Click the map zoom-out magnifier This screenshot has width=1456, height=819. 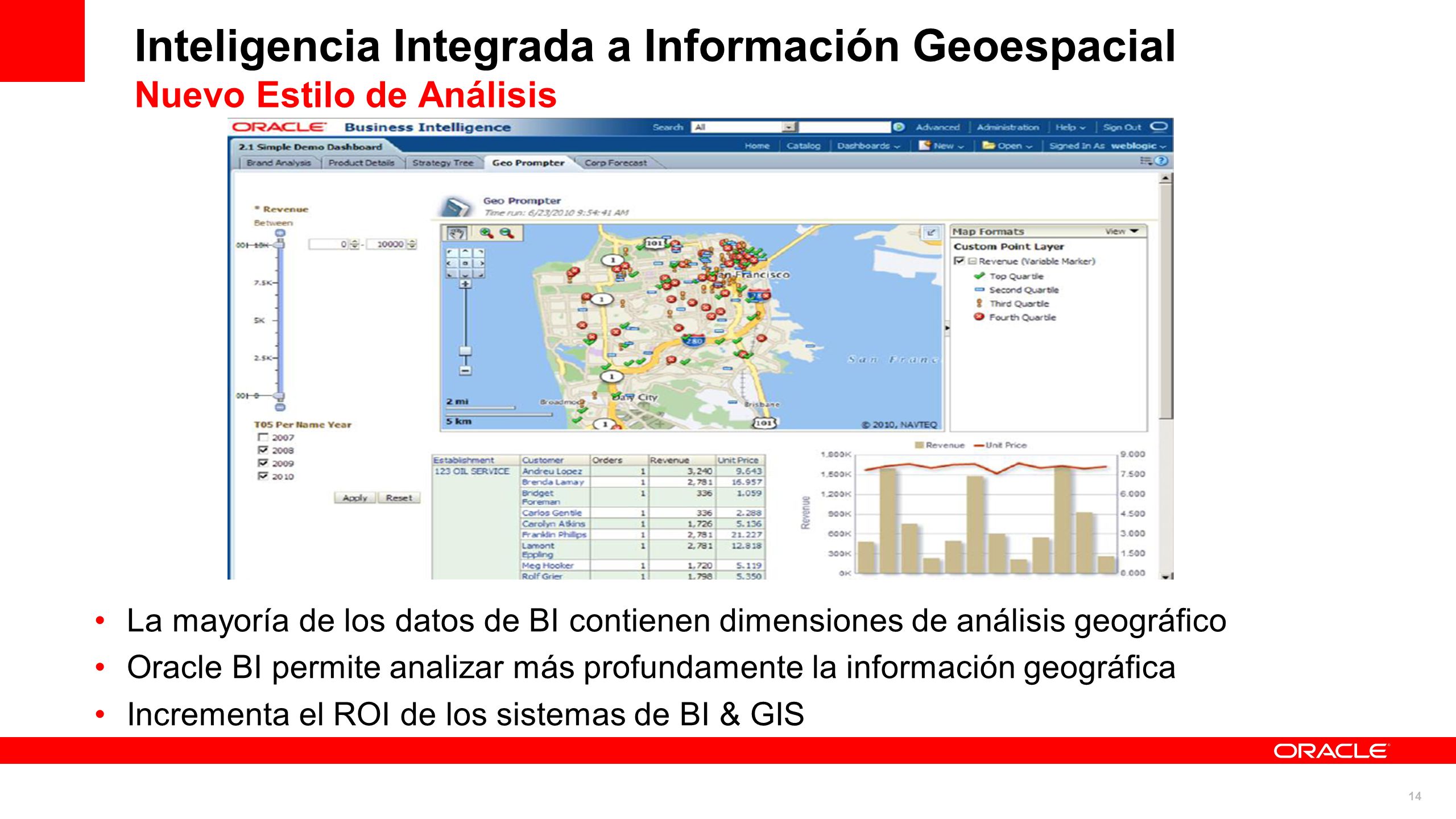[x=507, y=233]
